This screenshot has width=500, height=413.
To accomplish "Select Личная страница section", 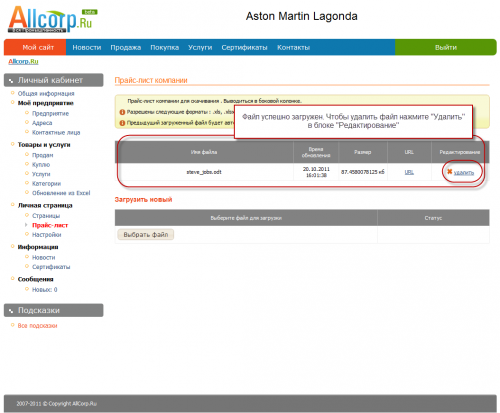I will 45,205.
